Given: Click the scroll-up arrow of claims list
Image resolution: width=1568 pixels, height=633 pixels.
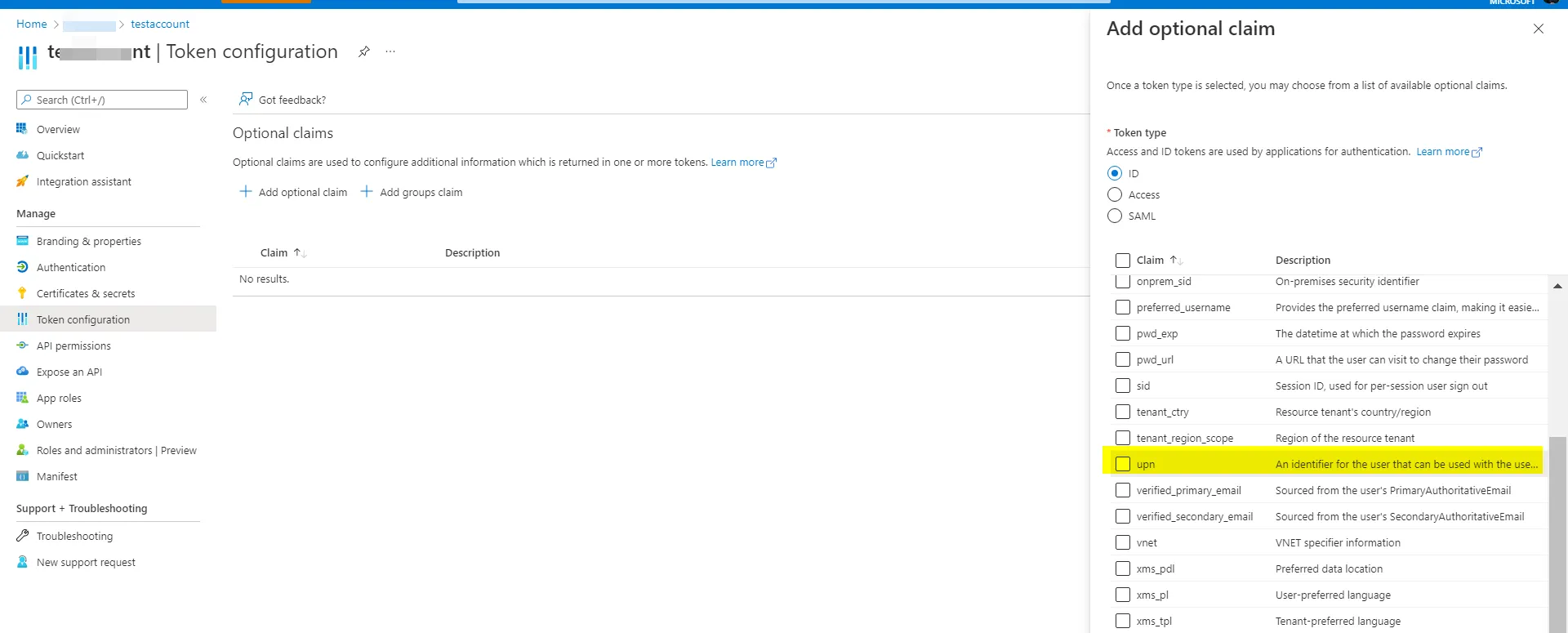Looking at the screenshot, I should pos(1557,286).
